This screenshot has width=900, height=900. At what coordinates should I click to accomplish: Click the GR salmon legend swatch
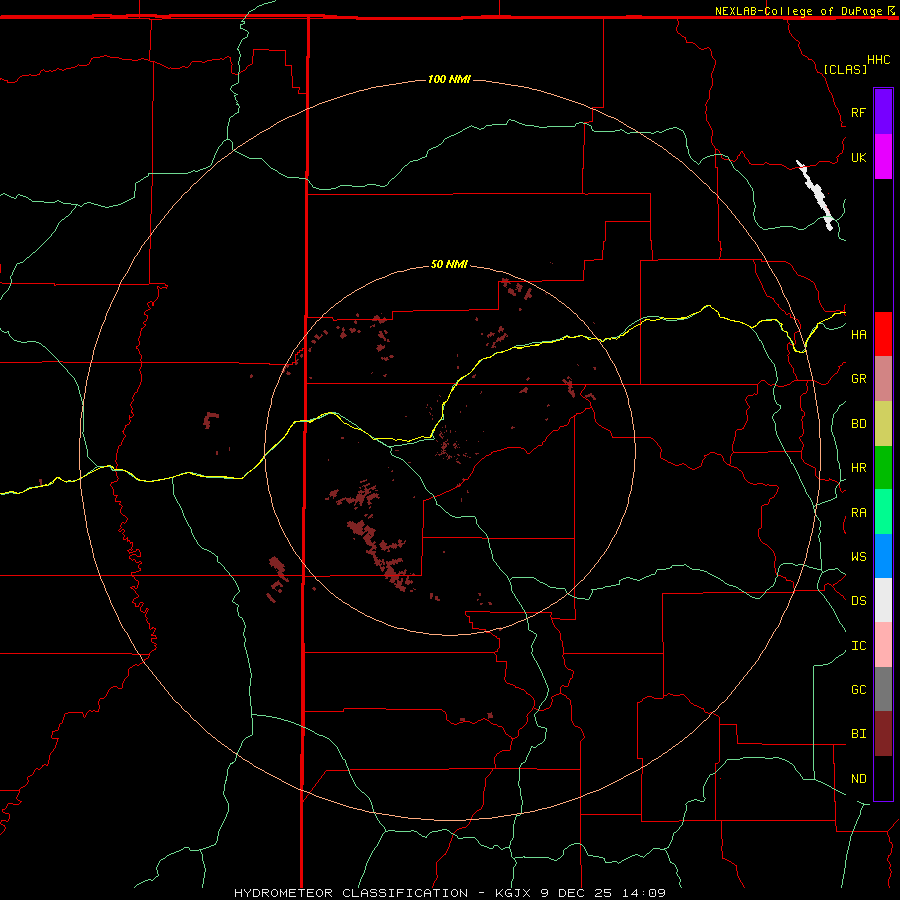click(883, 379)
